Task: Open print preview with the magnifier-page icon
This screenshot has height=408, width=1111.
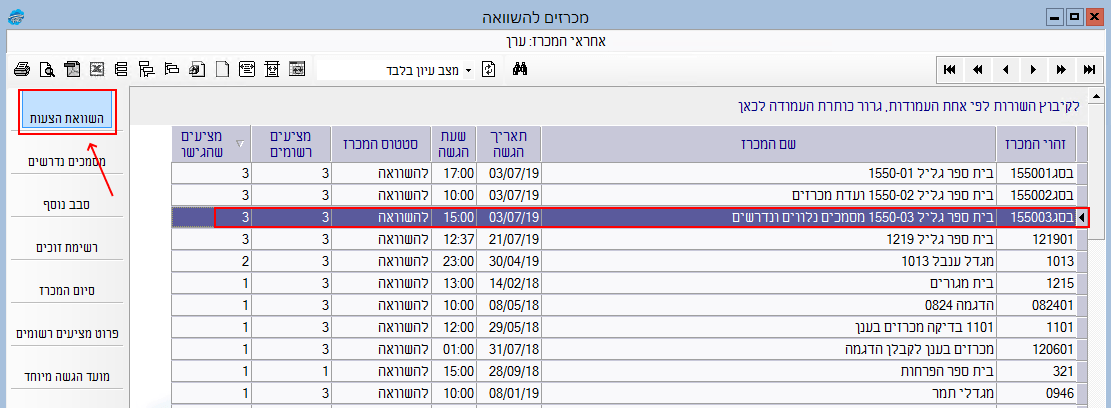Action: point(46,69)
